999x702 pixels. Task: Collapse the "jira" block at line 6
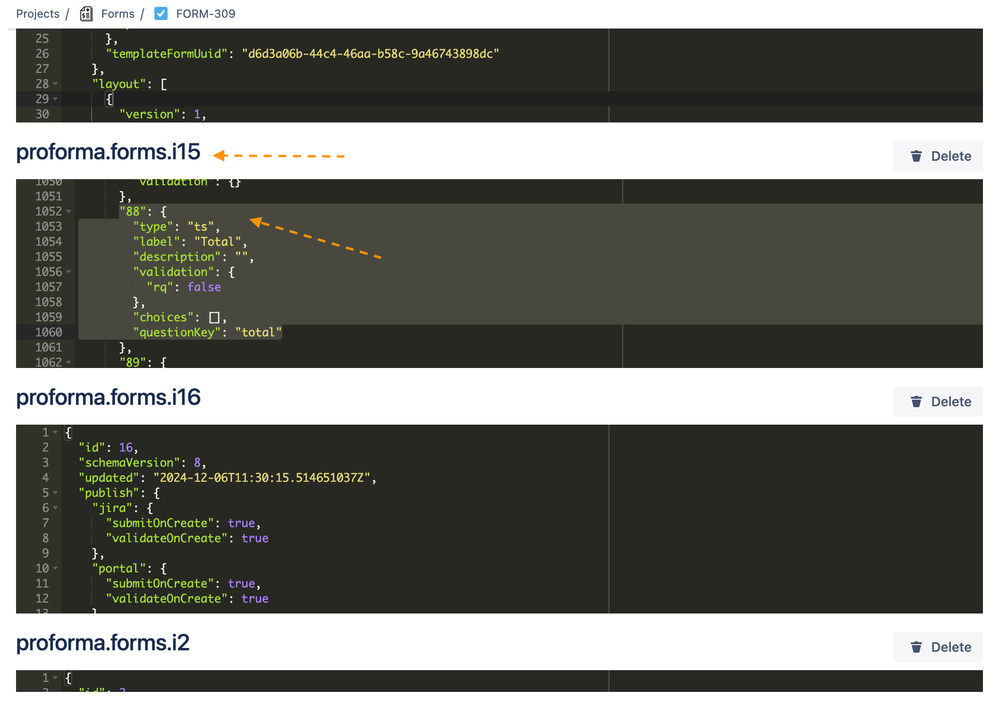(x=55, y=508)
